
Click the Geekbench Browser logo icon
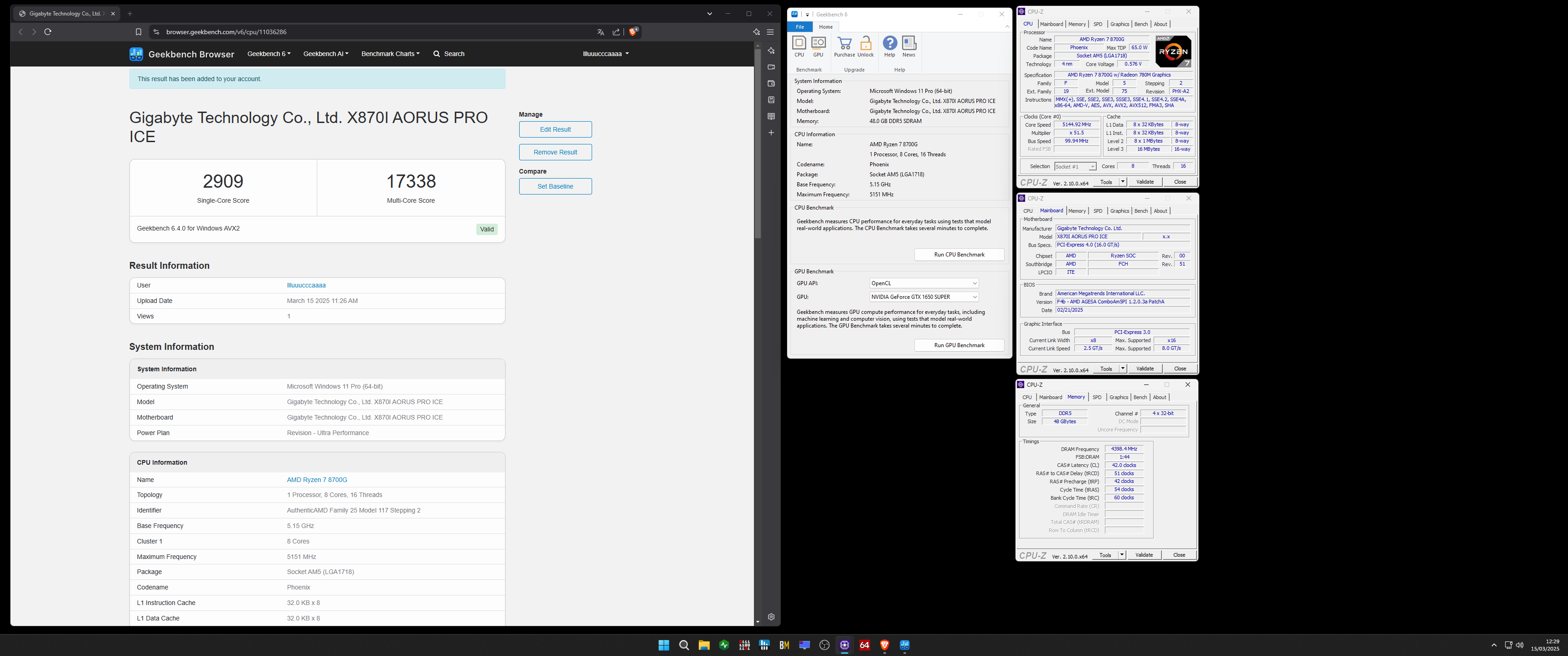click(x=136, y=54)
